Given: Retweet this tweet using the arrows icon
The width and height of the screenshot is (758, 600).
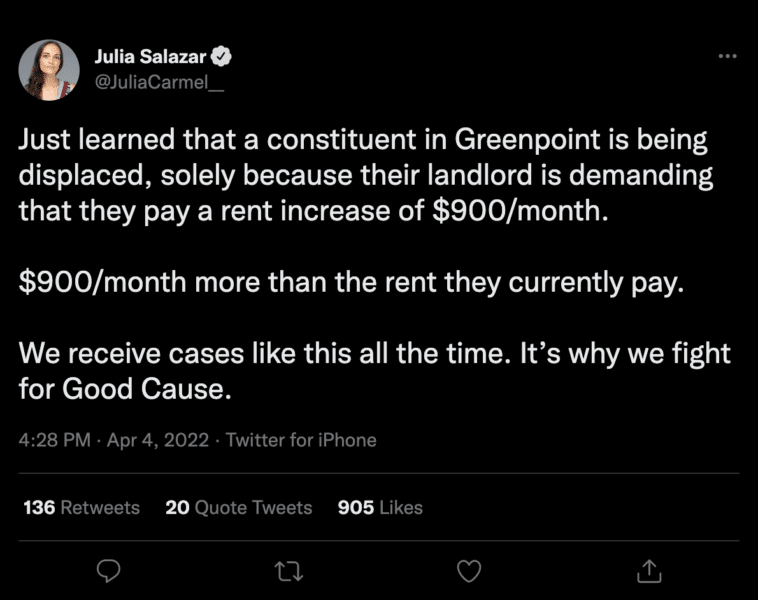Looking at the screenshot, I should [288, 570].
